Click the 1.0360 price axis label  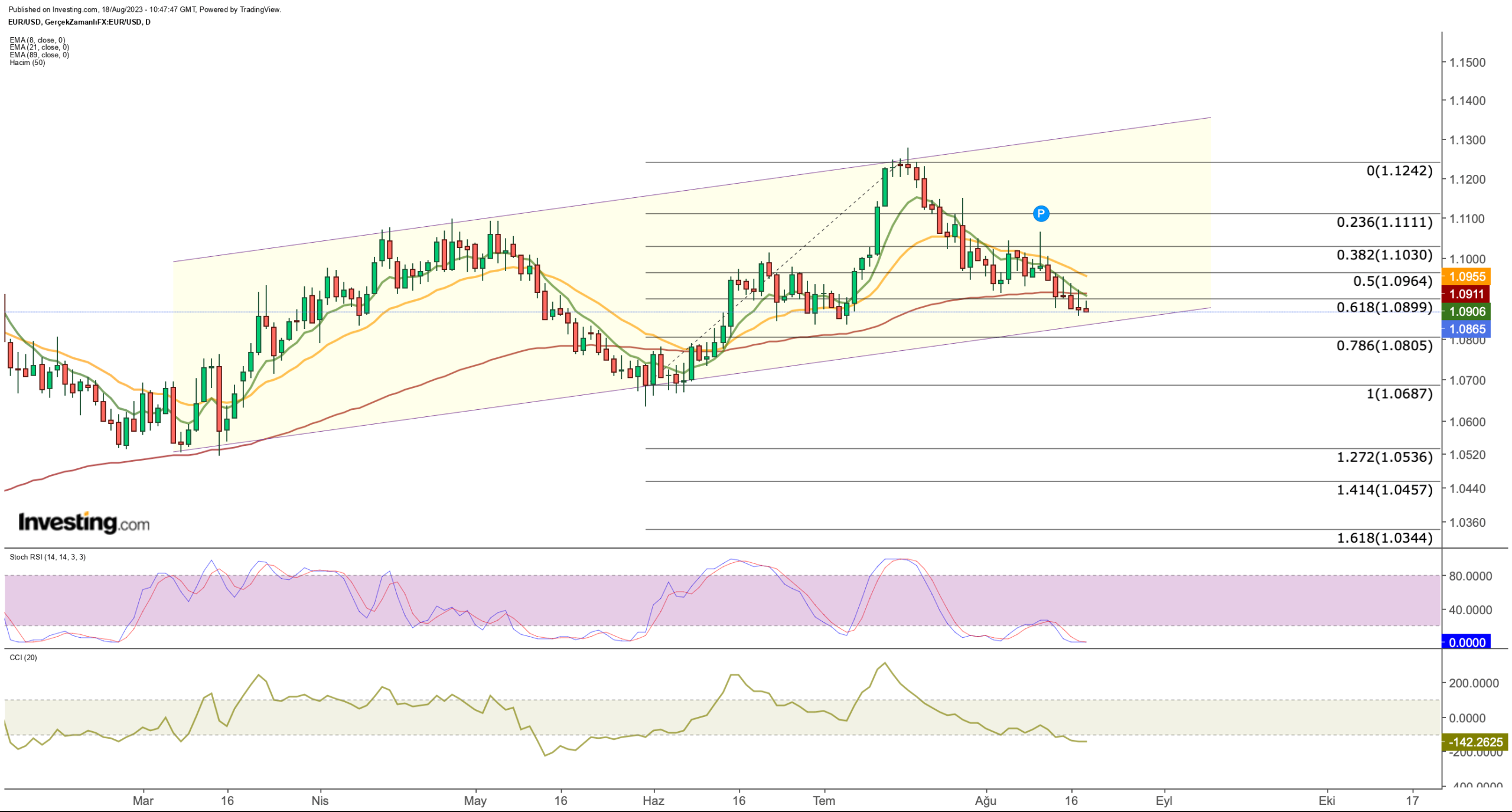(1467, 523)
